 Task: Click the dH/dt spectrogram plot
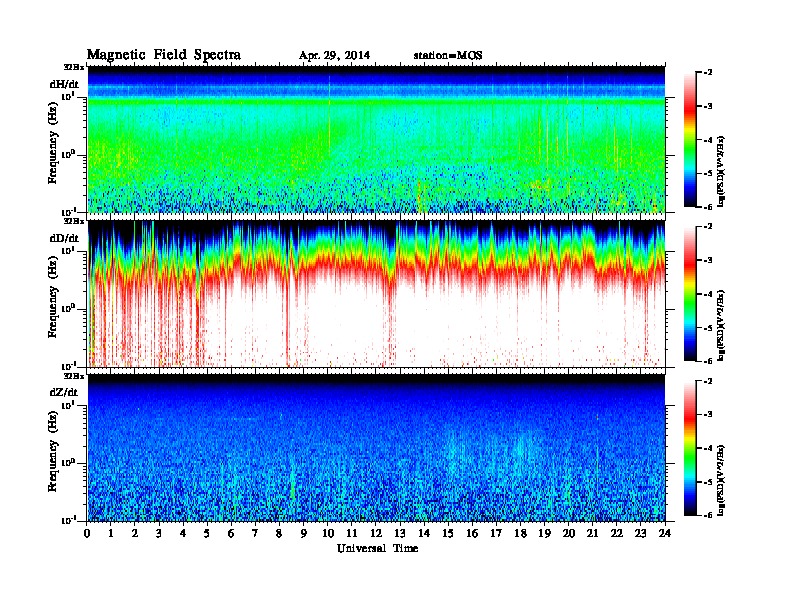coord(376,139)
